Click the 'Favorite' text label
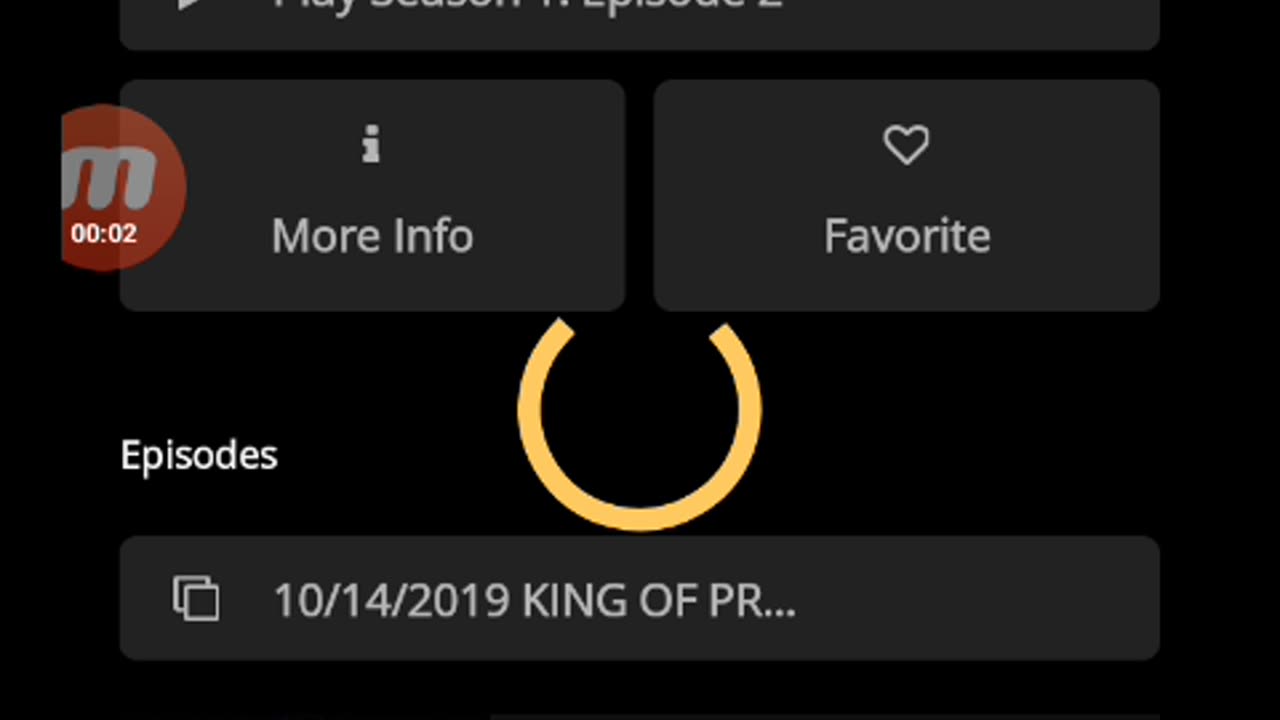The height and width of the screenshot is (720, 1280). click(x=906, y=237)
